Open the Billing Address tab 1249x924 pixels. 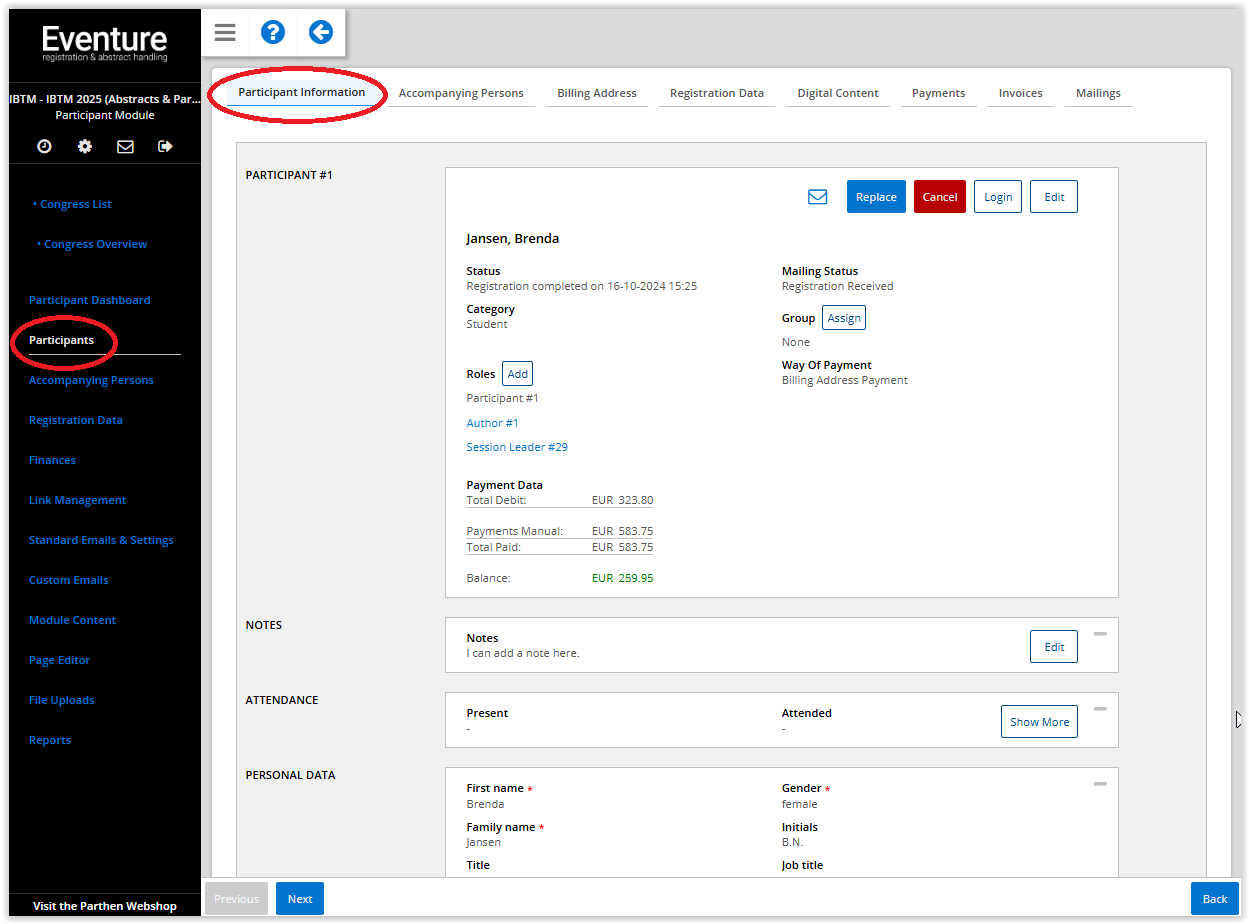[x=597, y=93]
